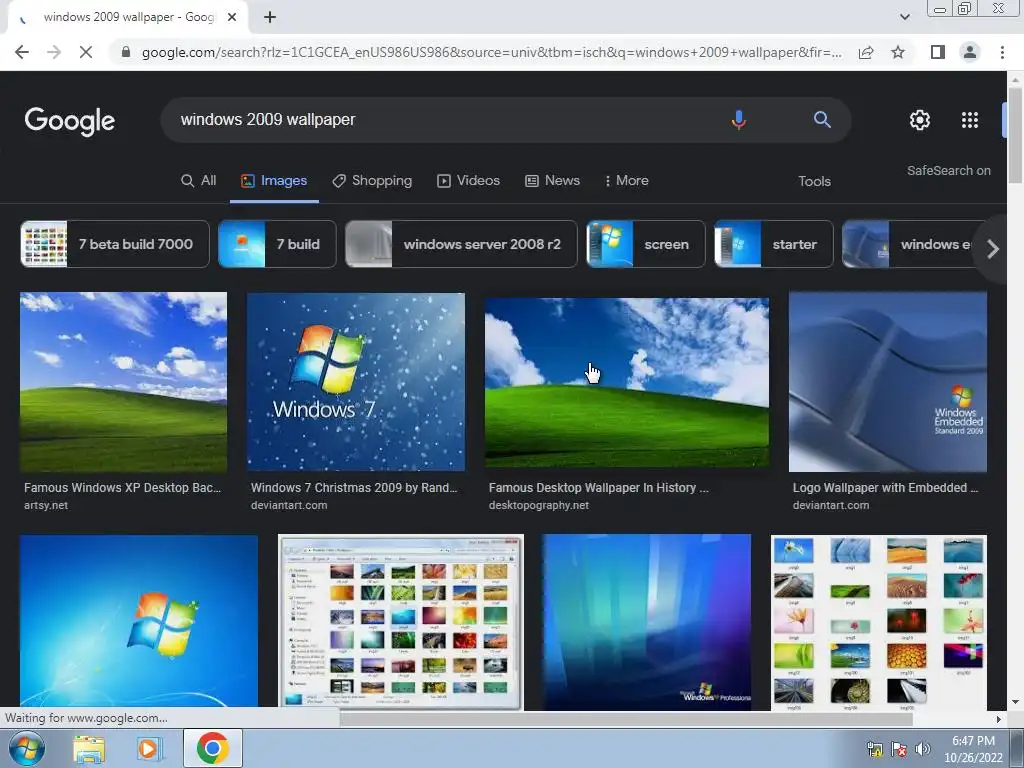Screen dimensions: 1024x768
Task: Click the network tray icon
Action: pos(874,749)
